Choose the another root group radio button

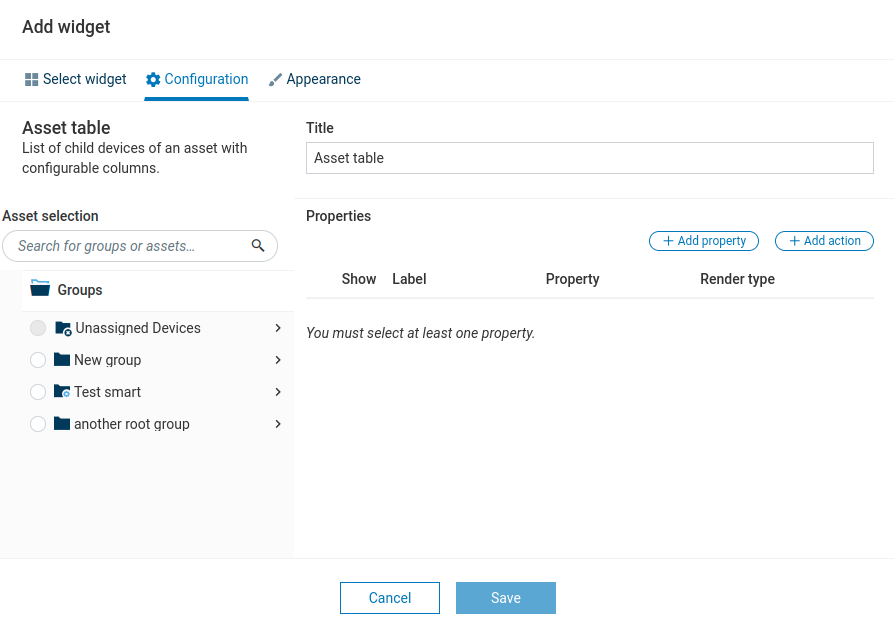pos(38,424)
